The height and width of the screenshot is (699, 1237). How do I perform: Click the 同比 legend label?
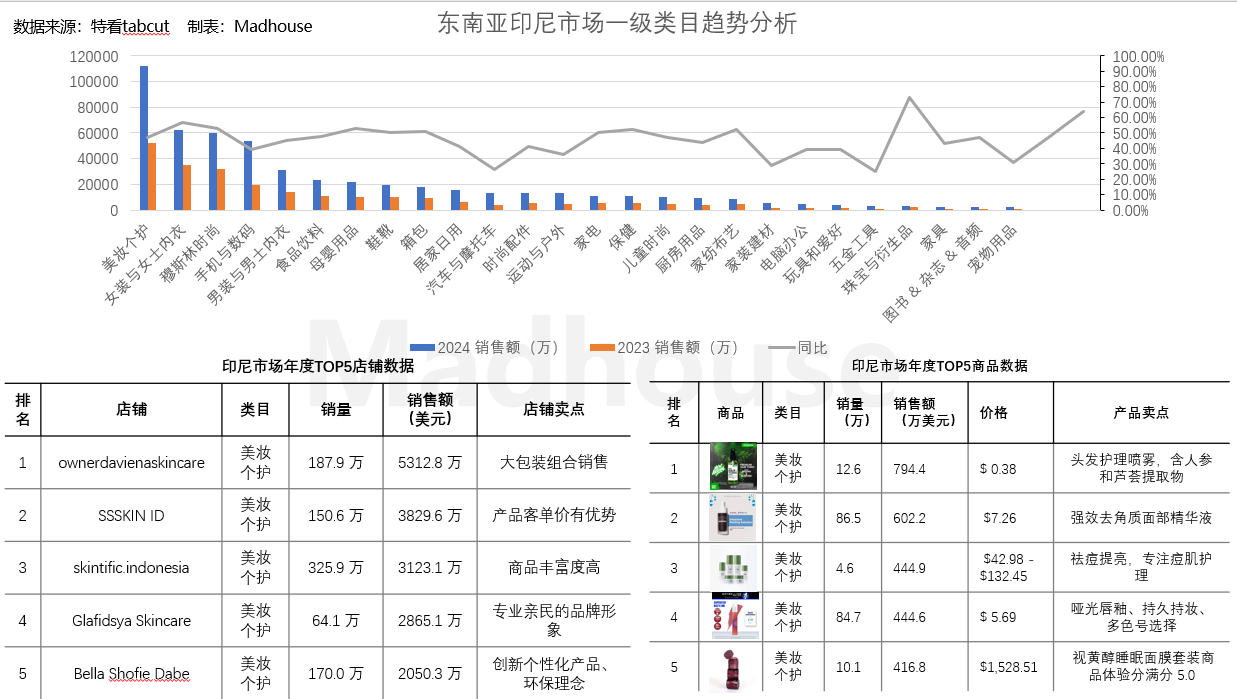pyautogui.click(x=813, y=348)
